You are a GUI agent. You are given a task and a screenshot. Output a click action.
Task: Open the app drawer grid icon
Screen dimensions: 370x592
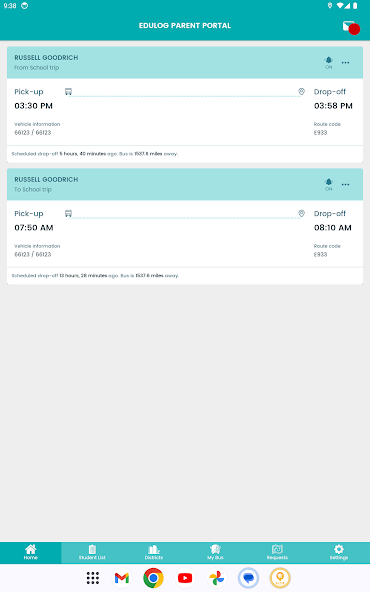coord(92,578)
